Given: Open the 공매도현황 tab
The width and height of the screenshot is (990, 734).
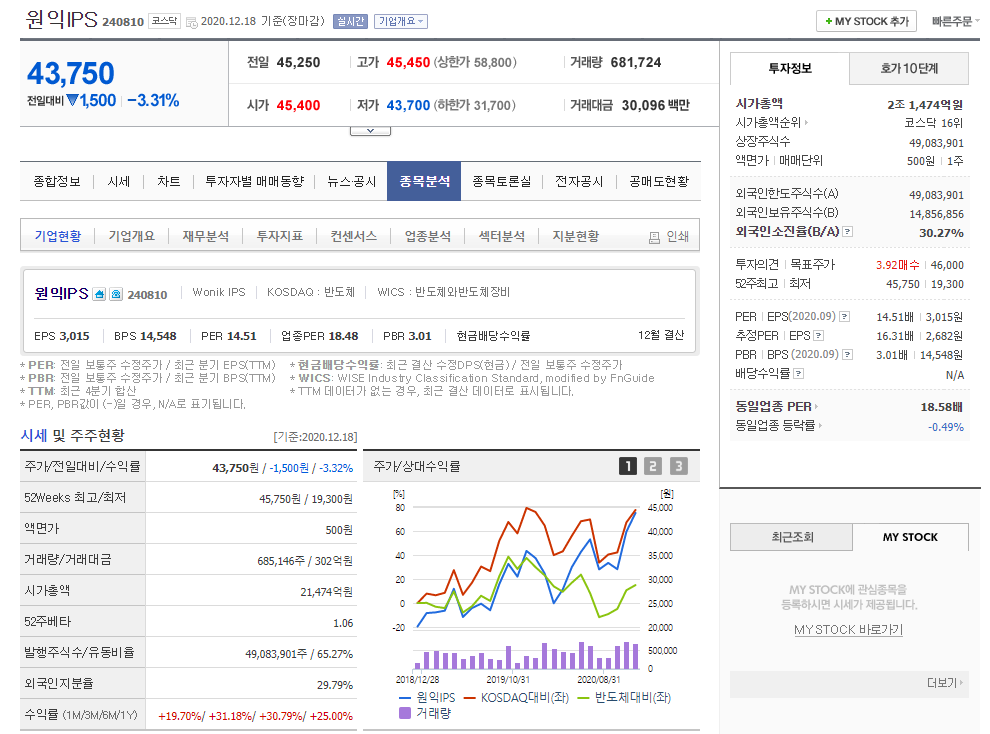Looking at the screenshot, I should [x=659, y=182].
